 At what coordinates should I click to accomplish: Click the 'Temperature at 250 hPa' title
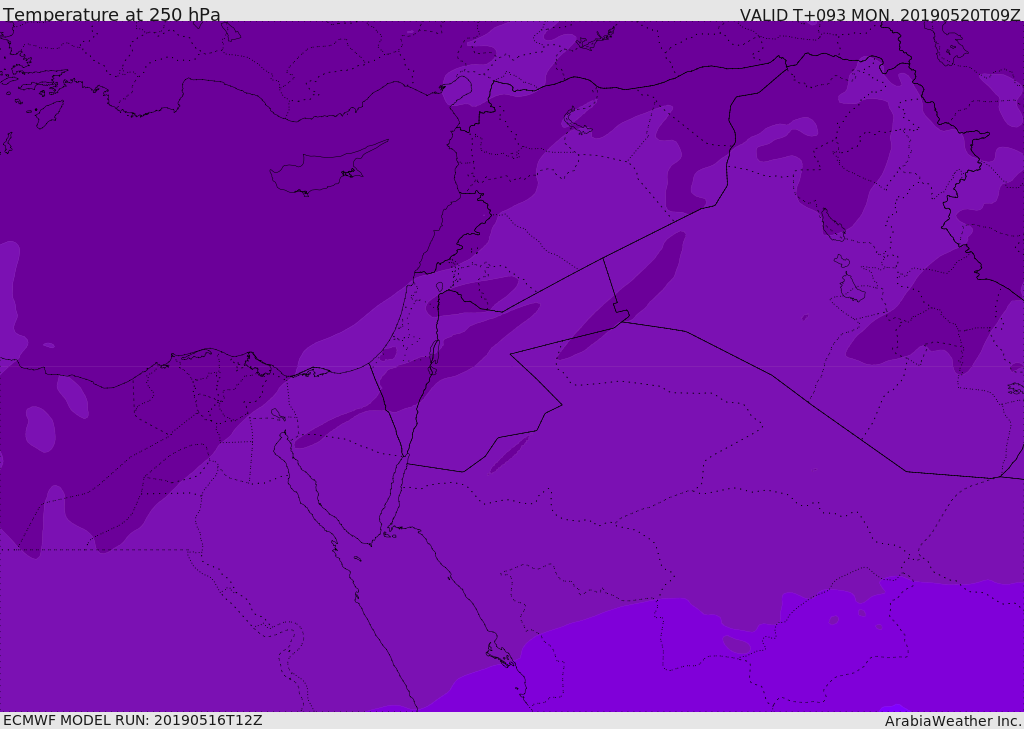tap(112, 14)
